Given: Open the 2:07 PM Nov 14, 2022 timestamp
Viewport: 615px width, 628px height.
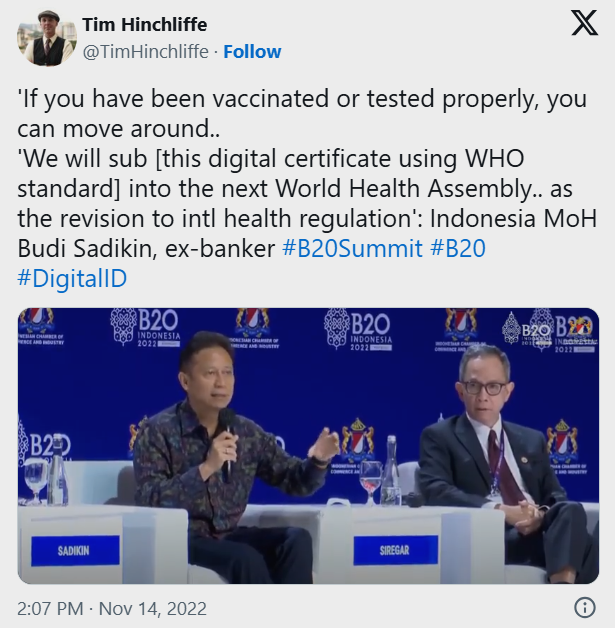Looking at the screenshot, I should [112, 609].
